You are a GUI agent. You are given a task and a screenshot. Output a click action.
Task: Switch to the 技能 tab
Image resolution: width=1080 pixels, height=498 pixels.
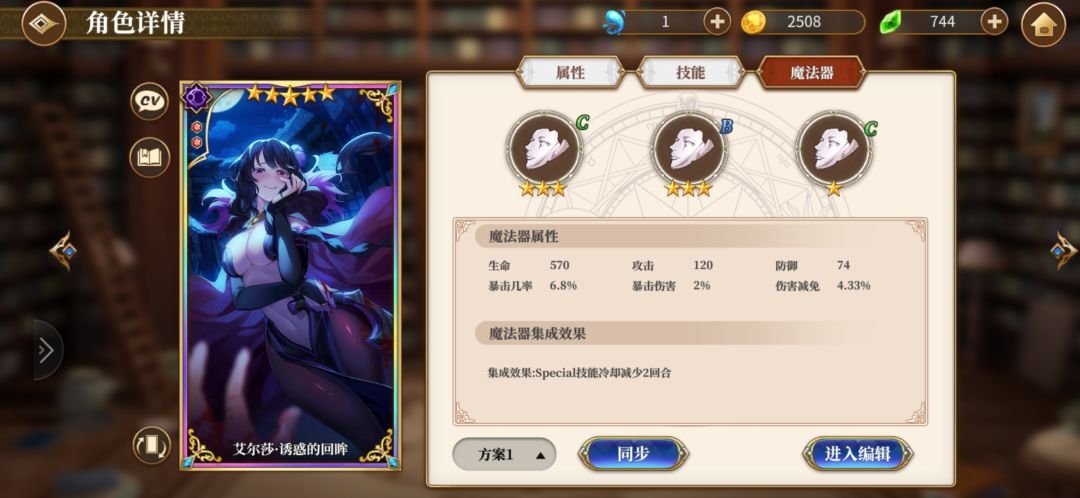pyautogui.click(x=691, y=72)
